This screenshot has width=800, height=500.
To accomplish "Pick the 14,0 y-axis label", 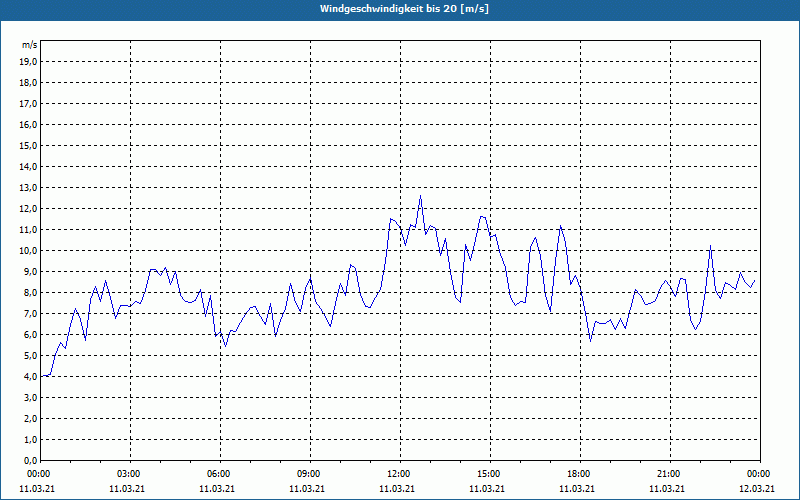I will click(x=27, y=166).
